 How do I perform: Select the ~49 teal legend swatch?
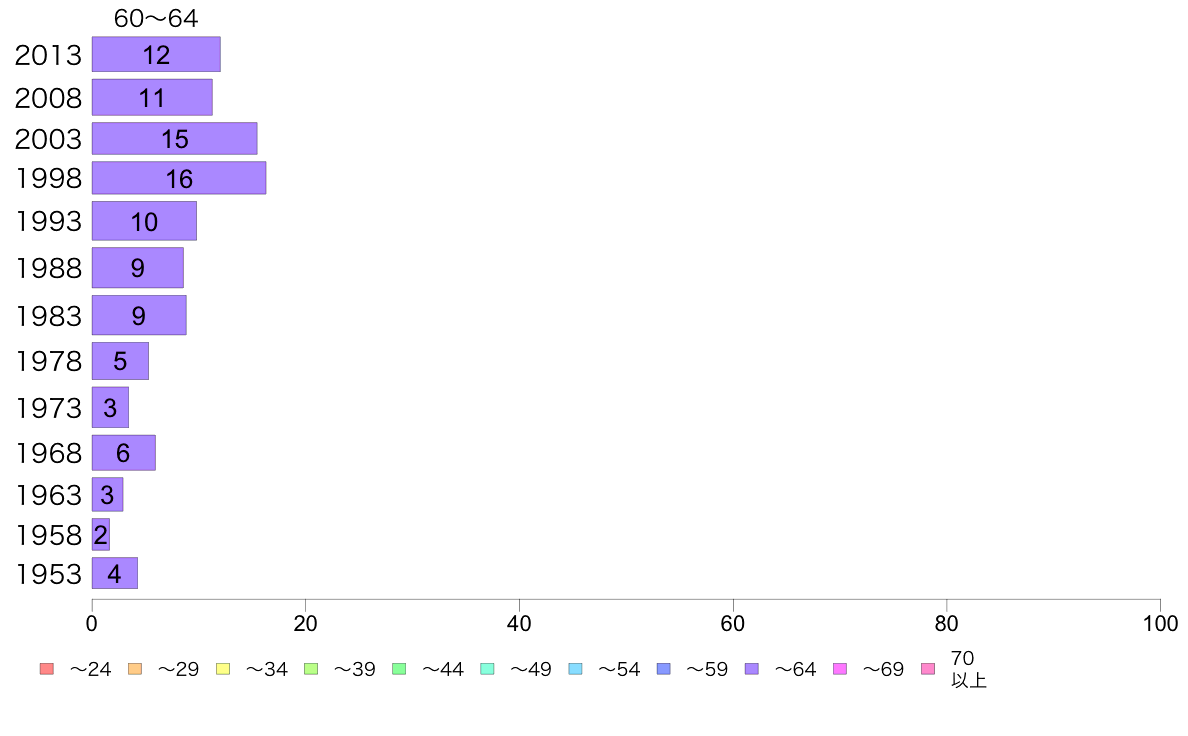tap(487, 669)
